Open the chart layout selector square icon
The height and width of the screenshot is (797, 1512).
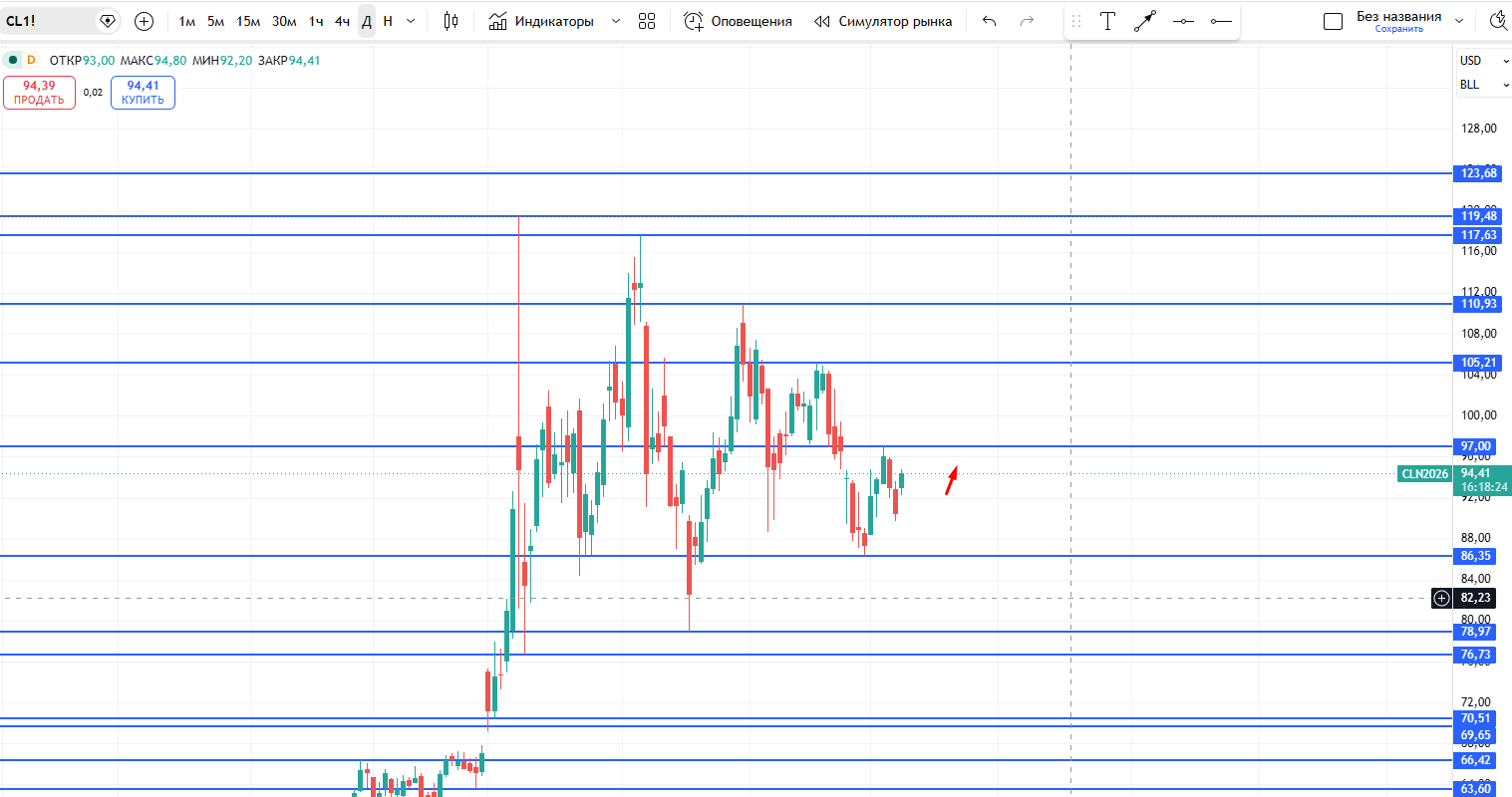pos(1333,21)
